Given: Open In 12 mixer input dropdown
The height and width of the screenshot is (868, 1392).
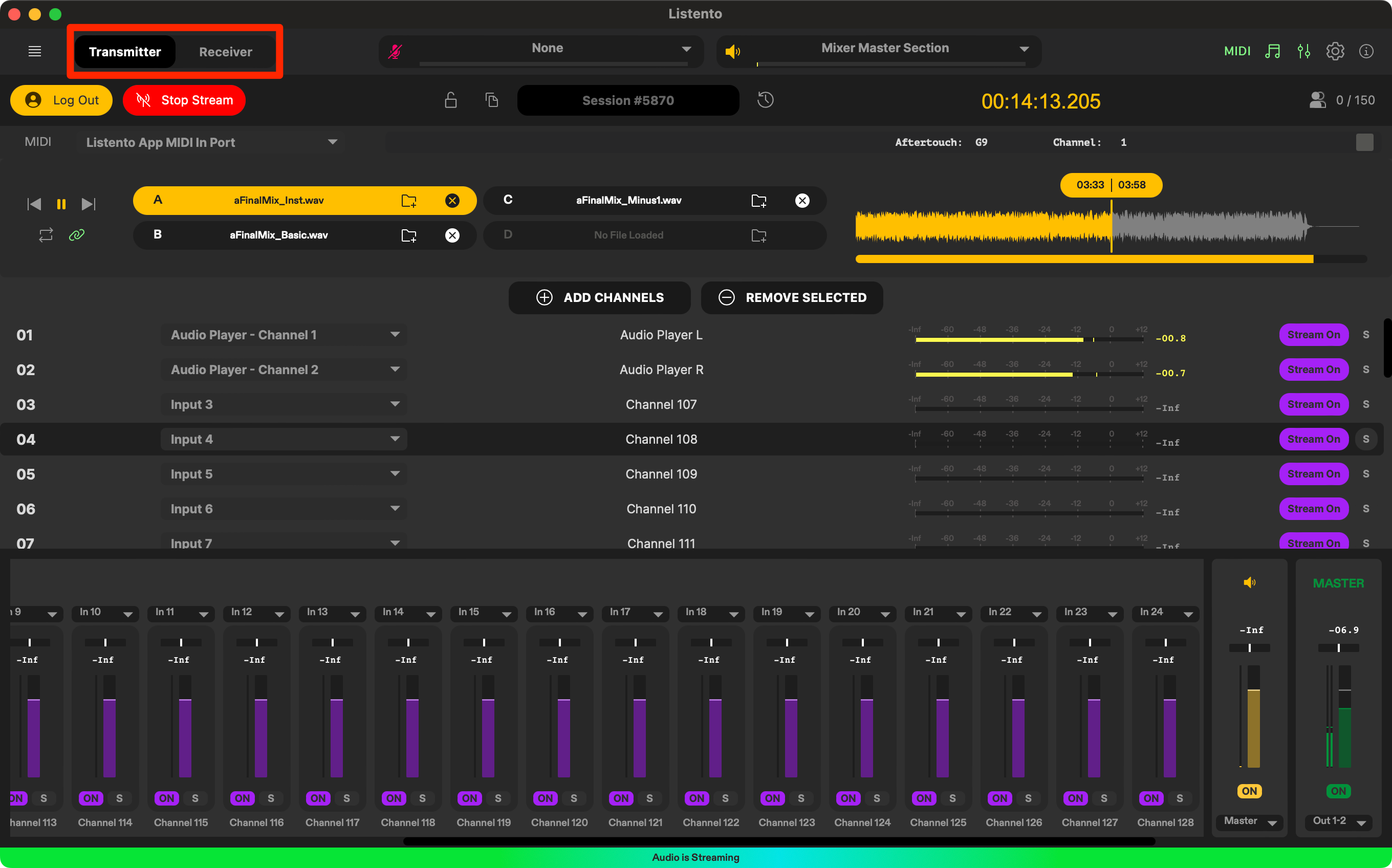Looking at the screenshot, I should (x=256, y=613).
